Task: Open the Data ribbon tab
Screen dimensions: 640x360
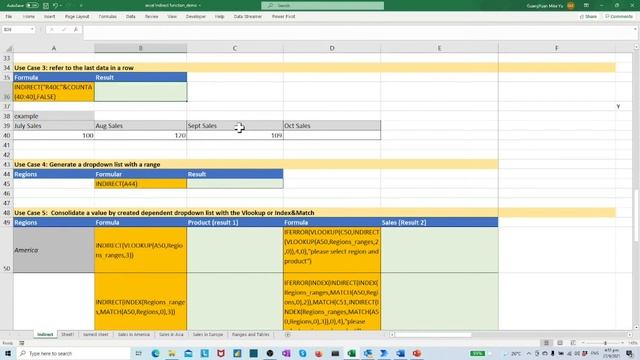Action: [x=131, y=17]
